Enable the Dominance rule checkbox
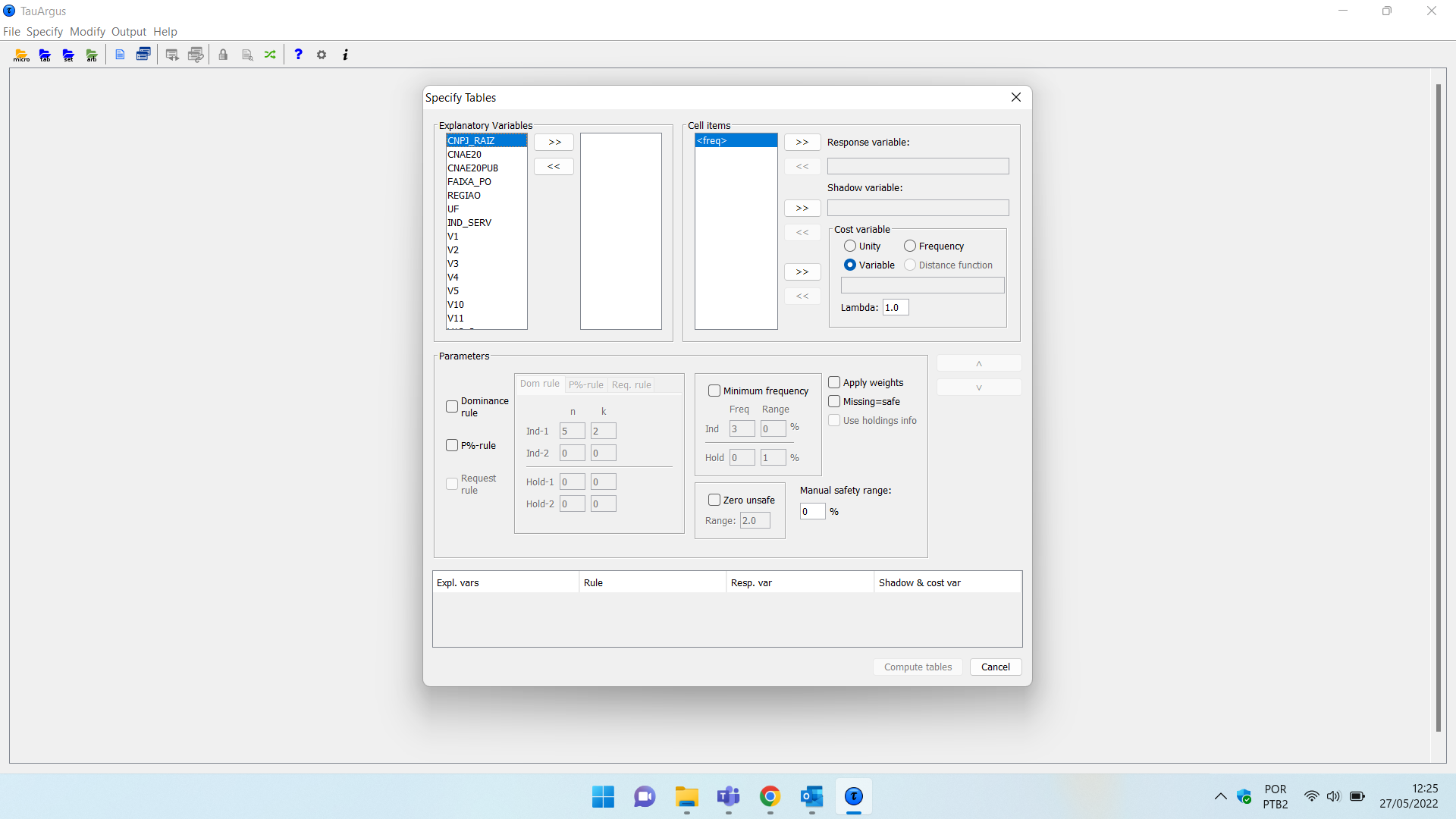 tap(452, 406)
